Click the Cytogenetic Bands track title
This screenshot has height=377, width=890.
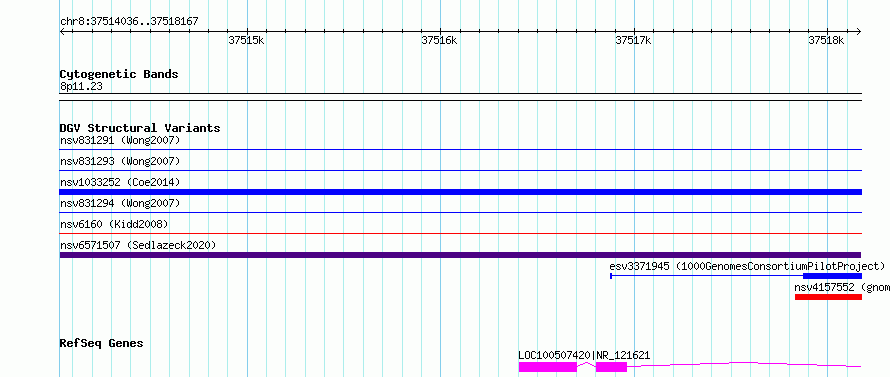pos(119,74)
